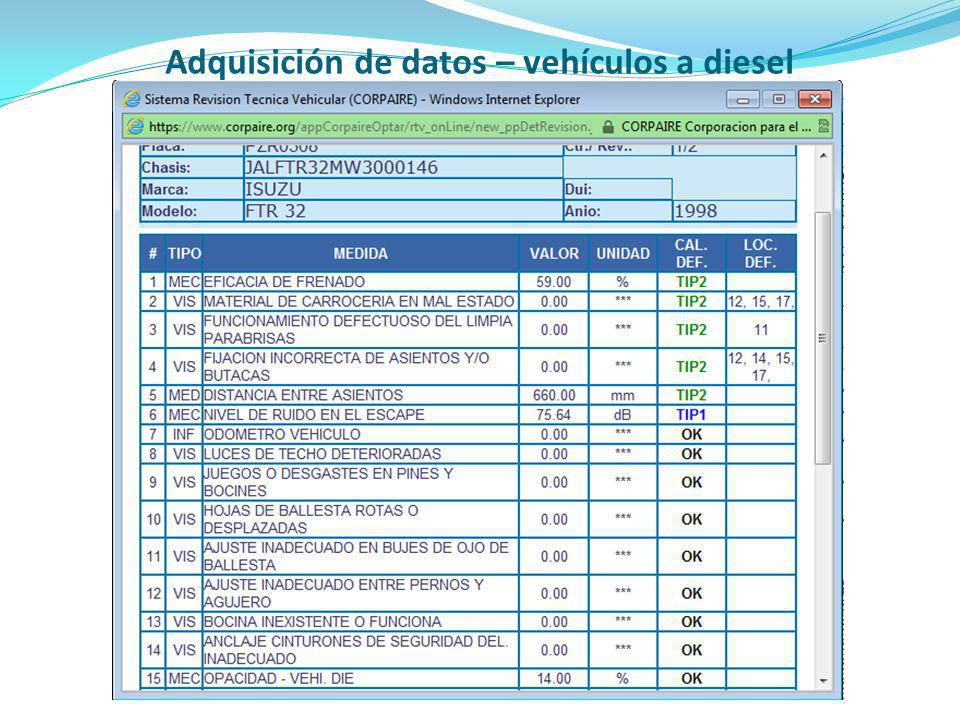Click the CORPAIRE Corporacion certificate label
Viewport: 960px width, 720px height.
pos(716,127)
